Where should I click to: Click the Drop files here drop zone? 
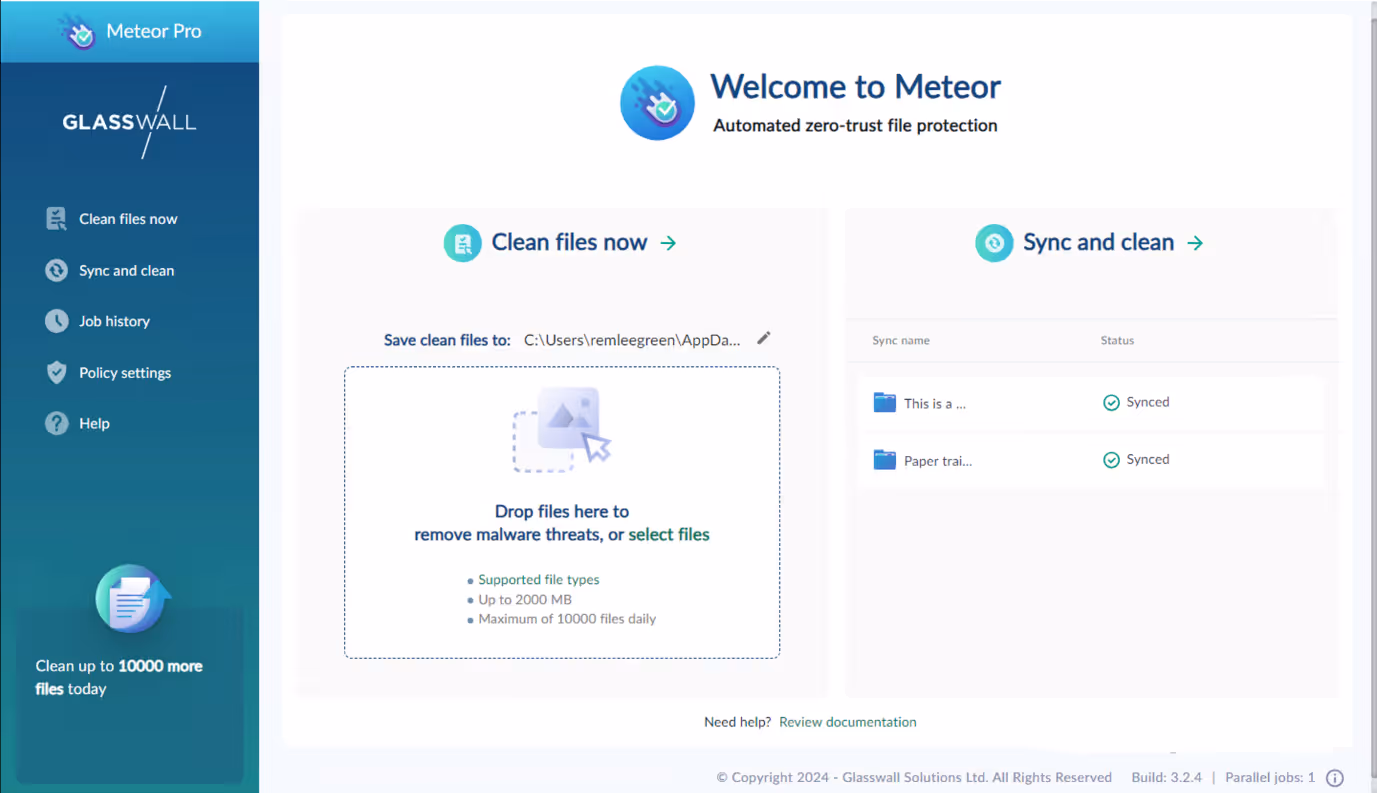click(x=562, y=512)
